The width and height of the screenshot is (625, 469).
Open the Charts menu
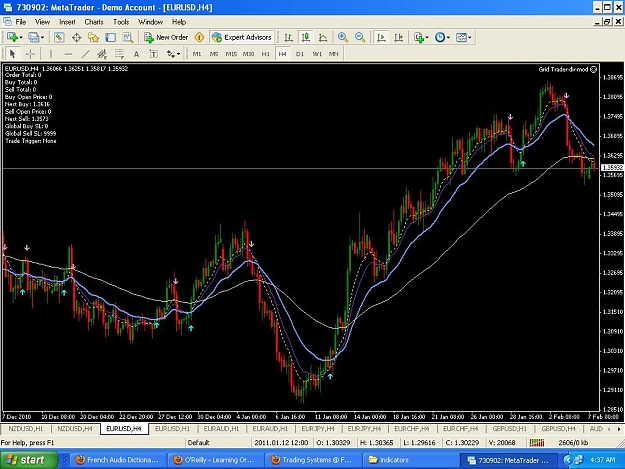[94, 22]
